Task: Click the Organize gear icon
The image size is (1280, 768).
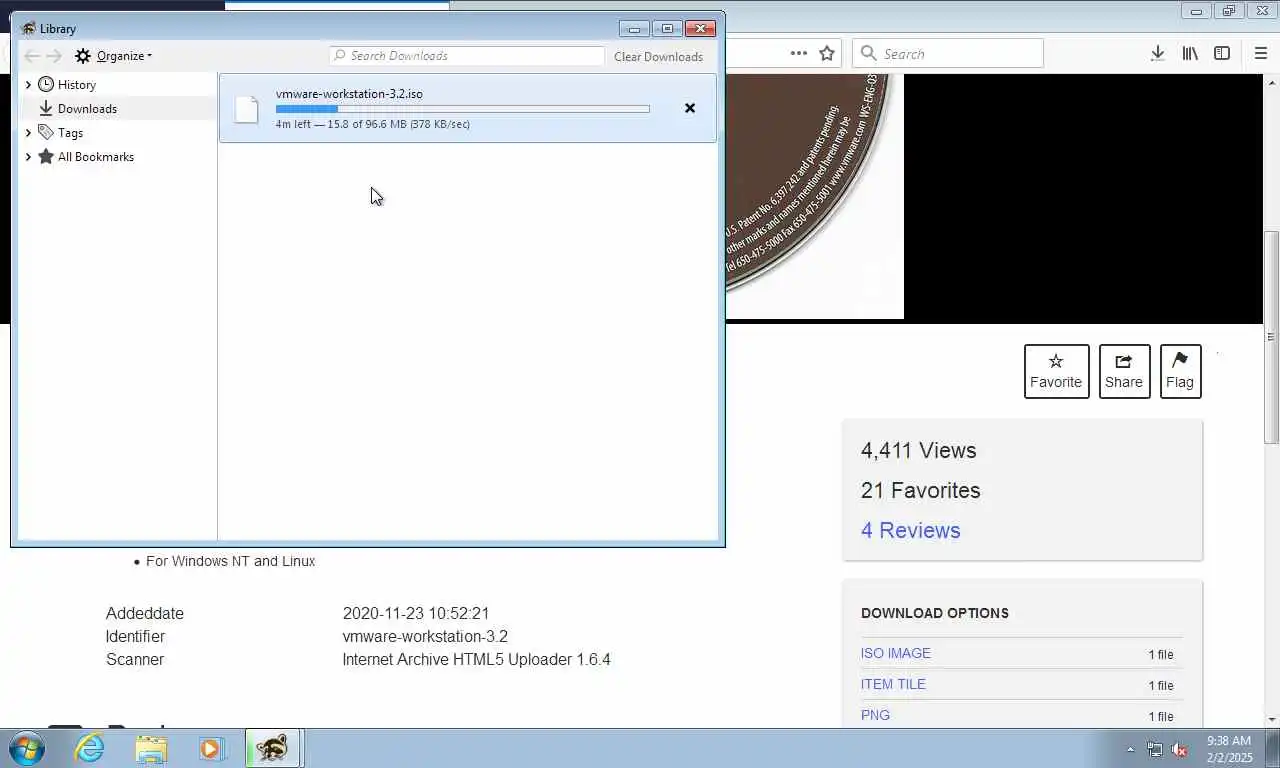Action: click(x=83, y=56)
